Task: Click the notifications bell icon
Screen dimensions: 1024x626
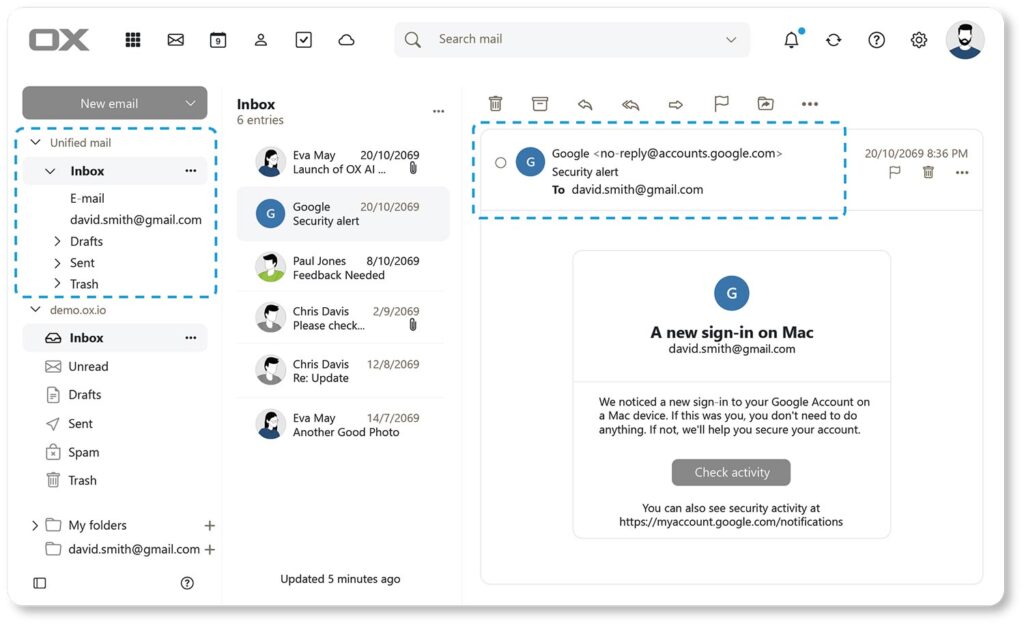Action: (791, 40)
